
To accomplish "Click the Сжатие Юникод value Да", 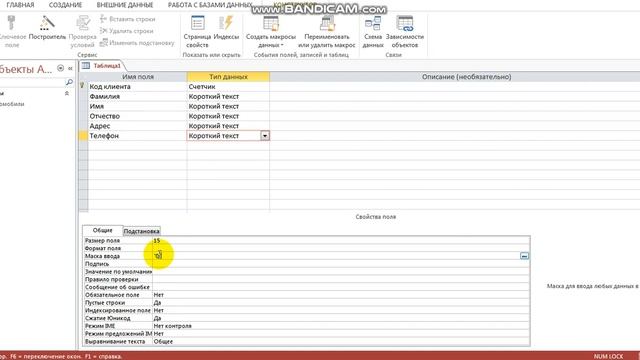I will (x=341, y=318).
